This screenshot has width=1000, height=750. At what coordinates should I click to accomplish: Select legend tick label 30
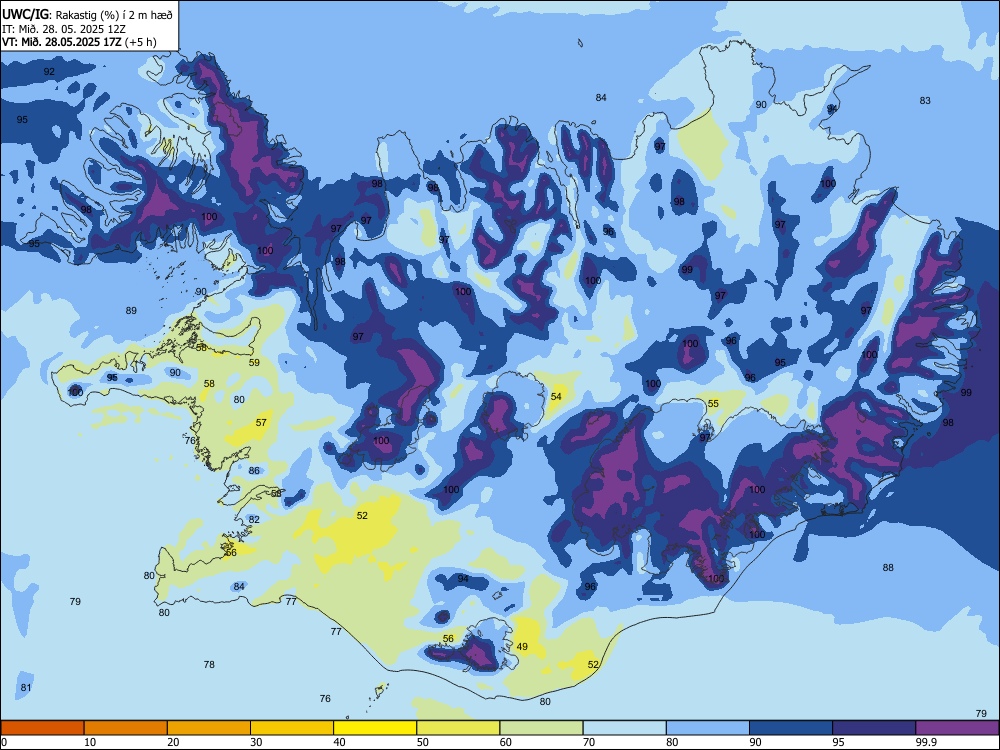point(256,742)
